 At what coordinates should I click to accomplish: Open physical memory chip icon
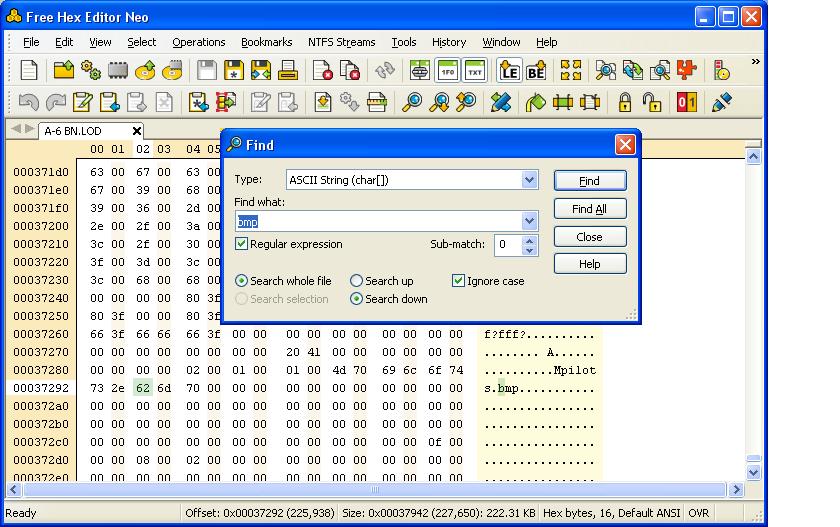[118, 70]
